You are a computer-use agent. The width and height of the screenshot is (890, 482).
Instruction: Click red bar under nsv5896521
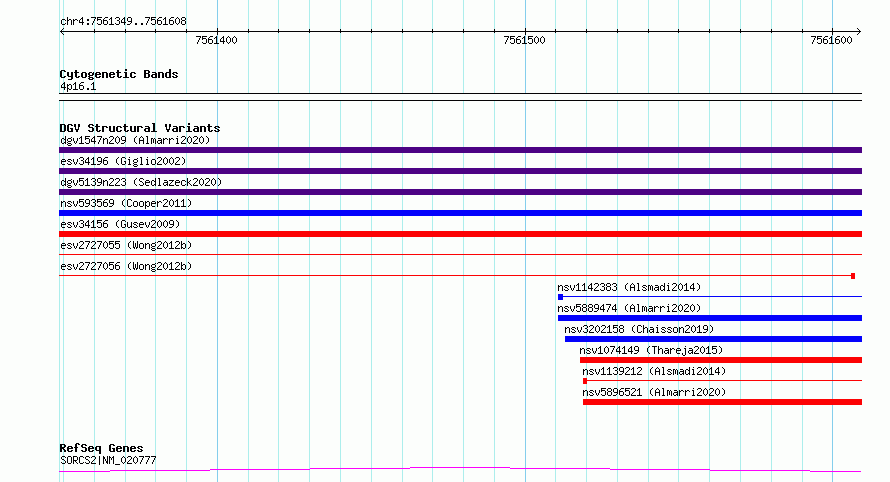723,402
